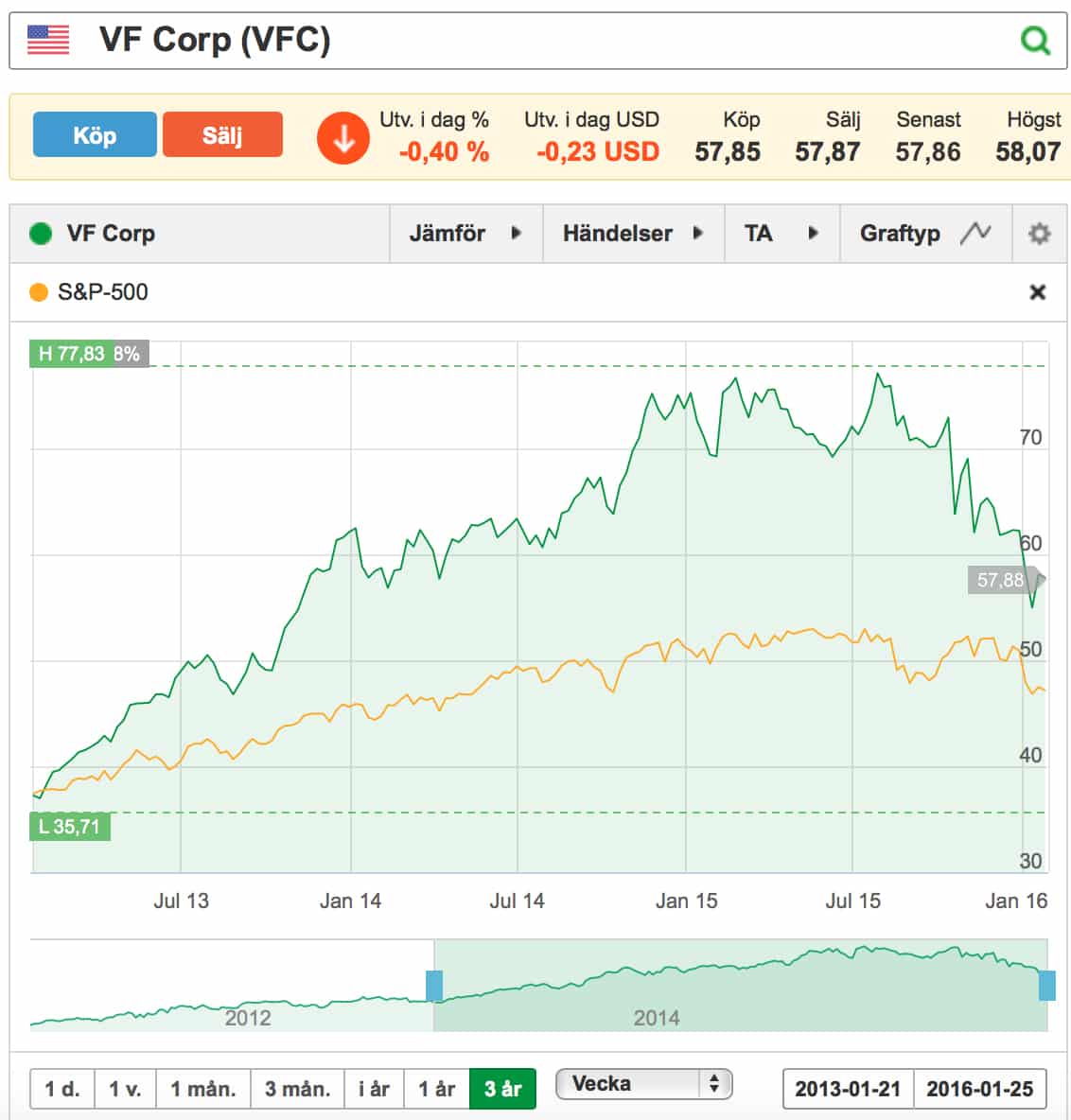Image resolution: width=1071 pixels, height=1120 pixels.
Task: Click the Senast price 57,86
Action: click(928, 152)
